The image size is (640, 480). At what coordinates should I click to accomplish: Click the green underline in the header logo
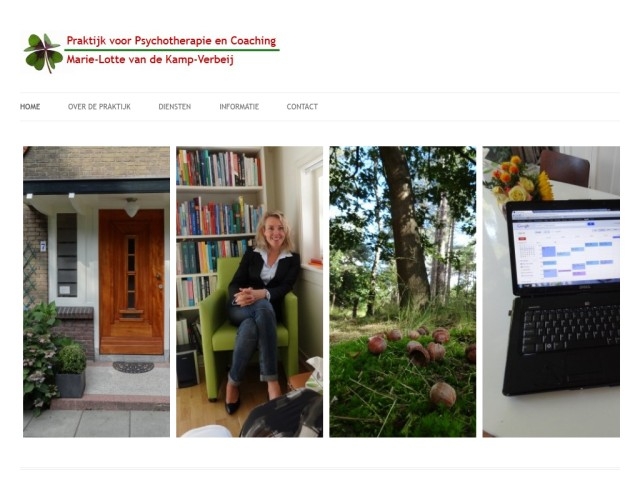click(x=172, y=50)
